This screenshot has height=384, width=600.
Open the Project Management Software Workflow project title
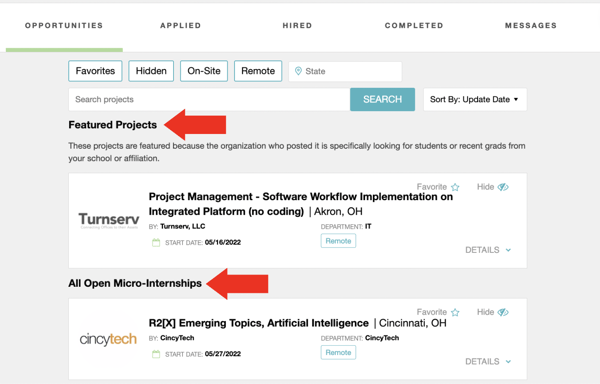pos(301,204)
